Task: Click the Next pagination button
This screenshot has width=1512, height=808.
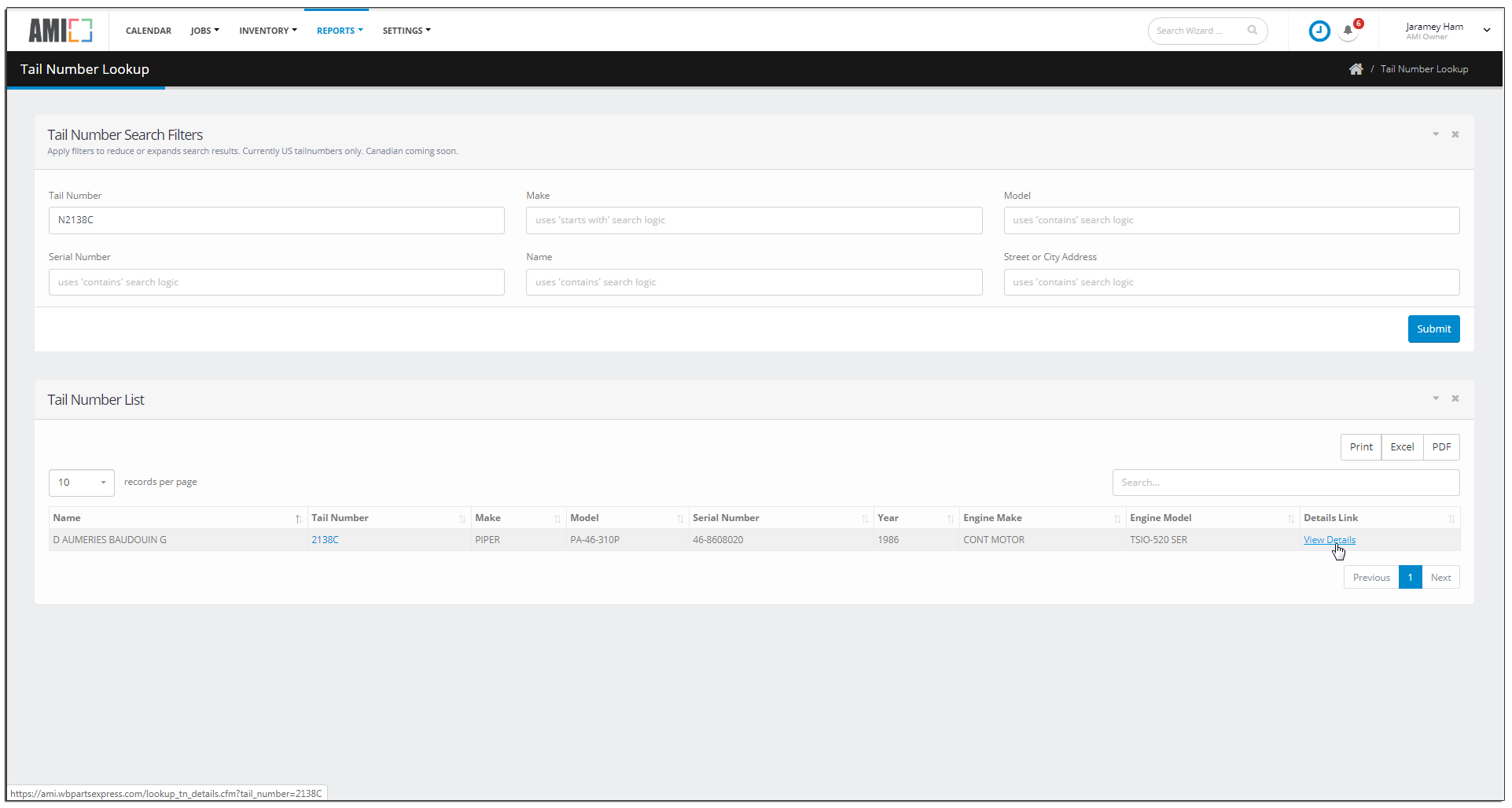Action: coord(1440,578)
